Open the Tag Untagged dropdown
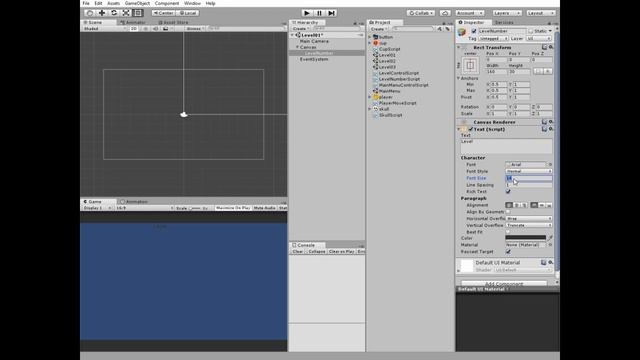 coord(493,38)
